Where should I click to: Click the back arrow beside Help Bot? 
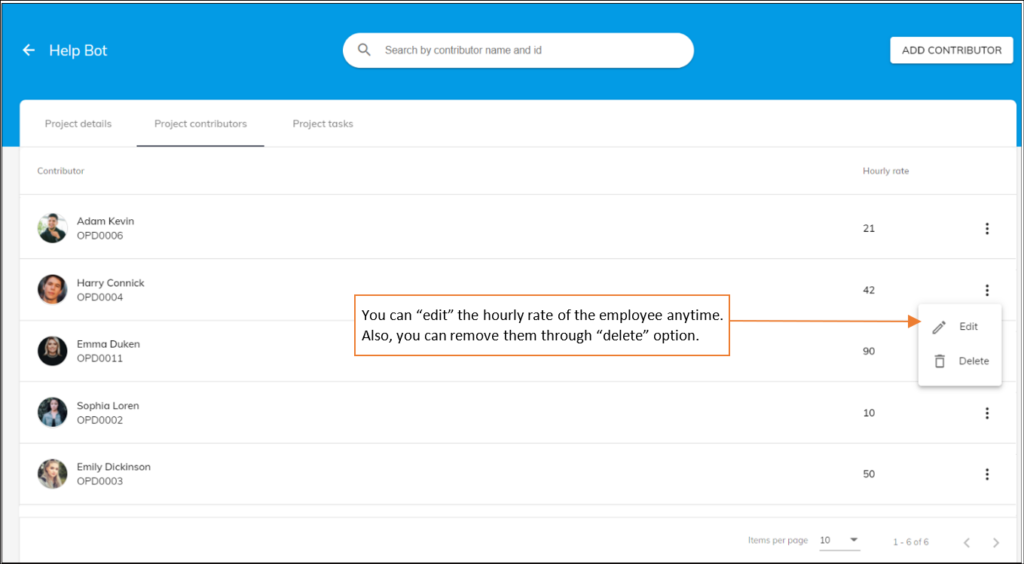(29, 50)
